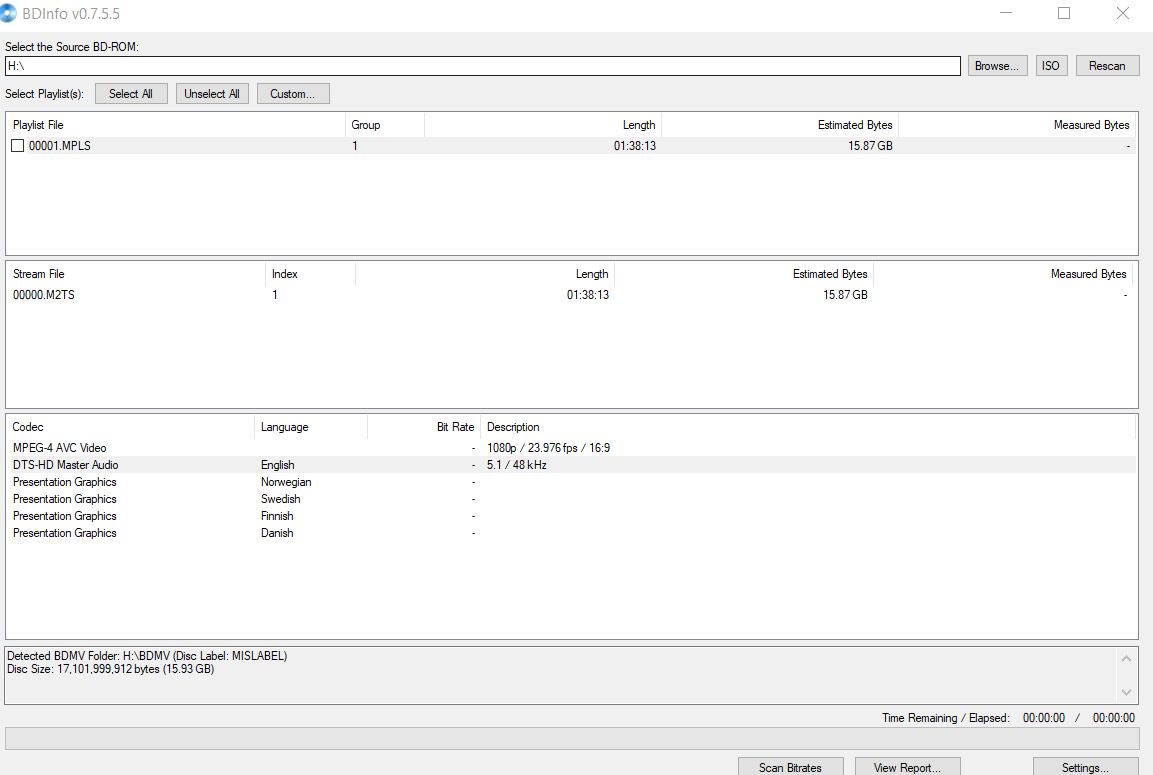Start scan with Scan Bitrates button
This screenshot has height=775, width=1153.
click(x=790, y=767)
